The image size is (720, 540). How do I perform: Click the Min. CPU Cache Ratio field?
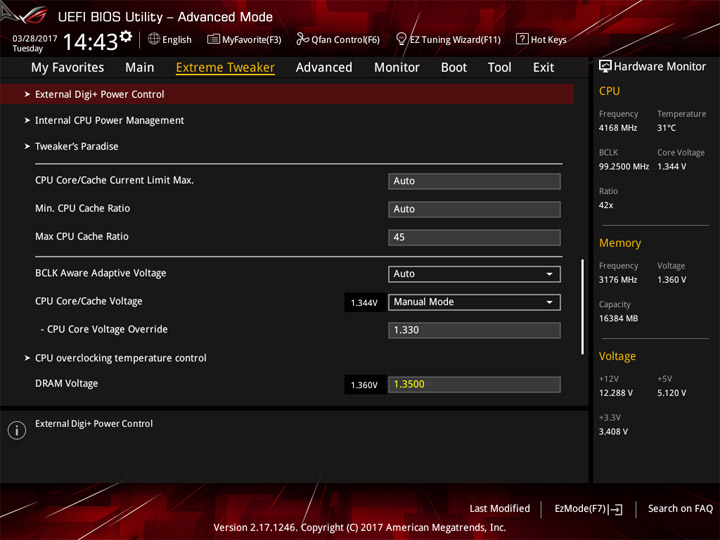pos(474,209)
